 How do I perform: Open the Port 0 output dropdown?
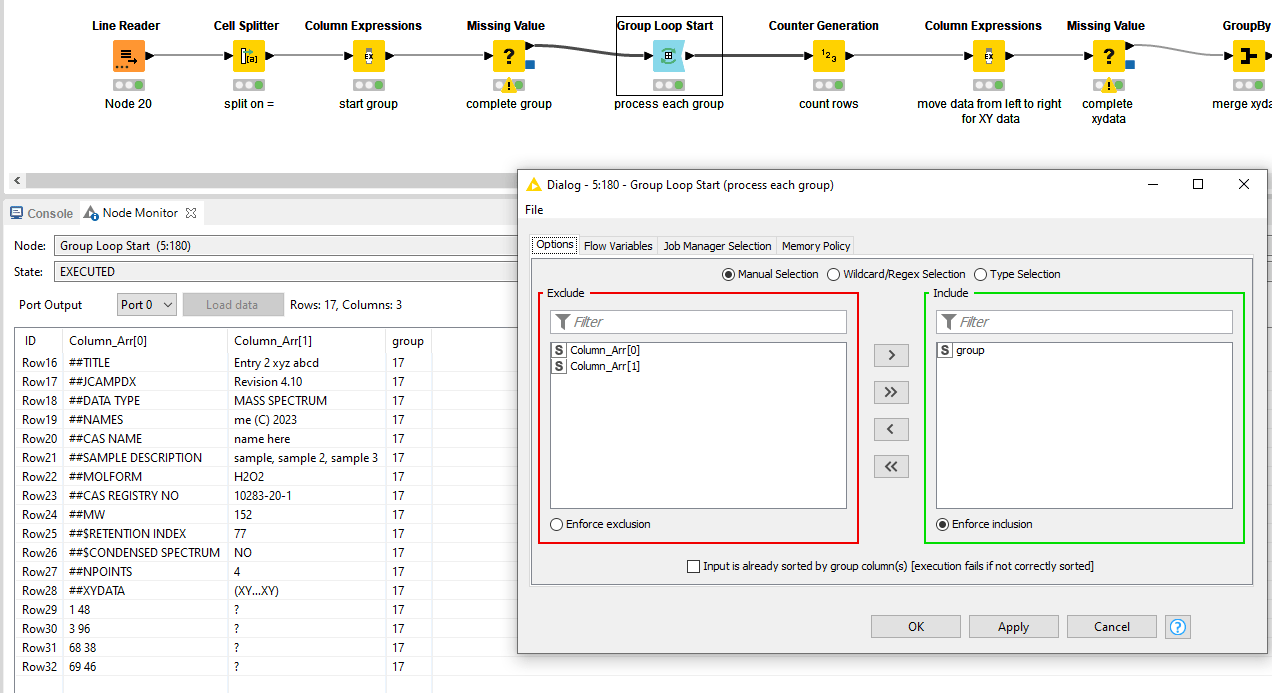[147, 305]
